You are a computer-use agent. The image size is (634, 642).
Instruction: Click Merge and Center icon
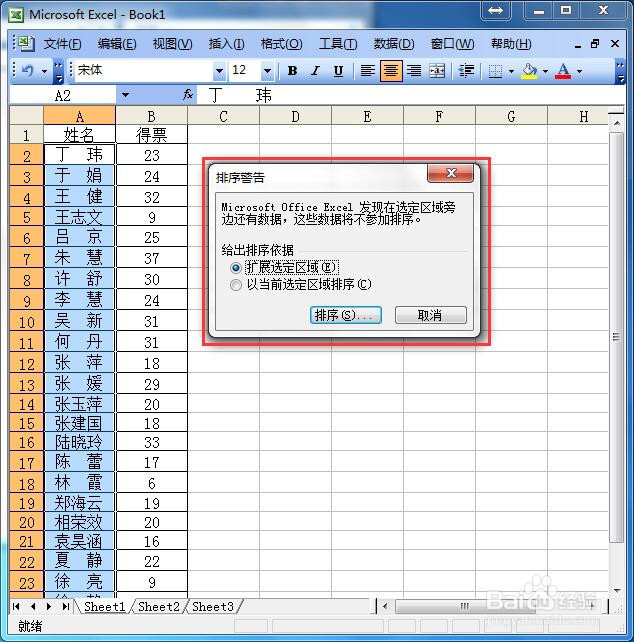pyautogui.click(x=437, y=71)
